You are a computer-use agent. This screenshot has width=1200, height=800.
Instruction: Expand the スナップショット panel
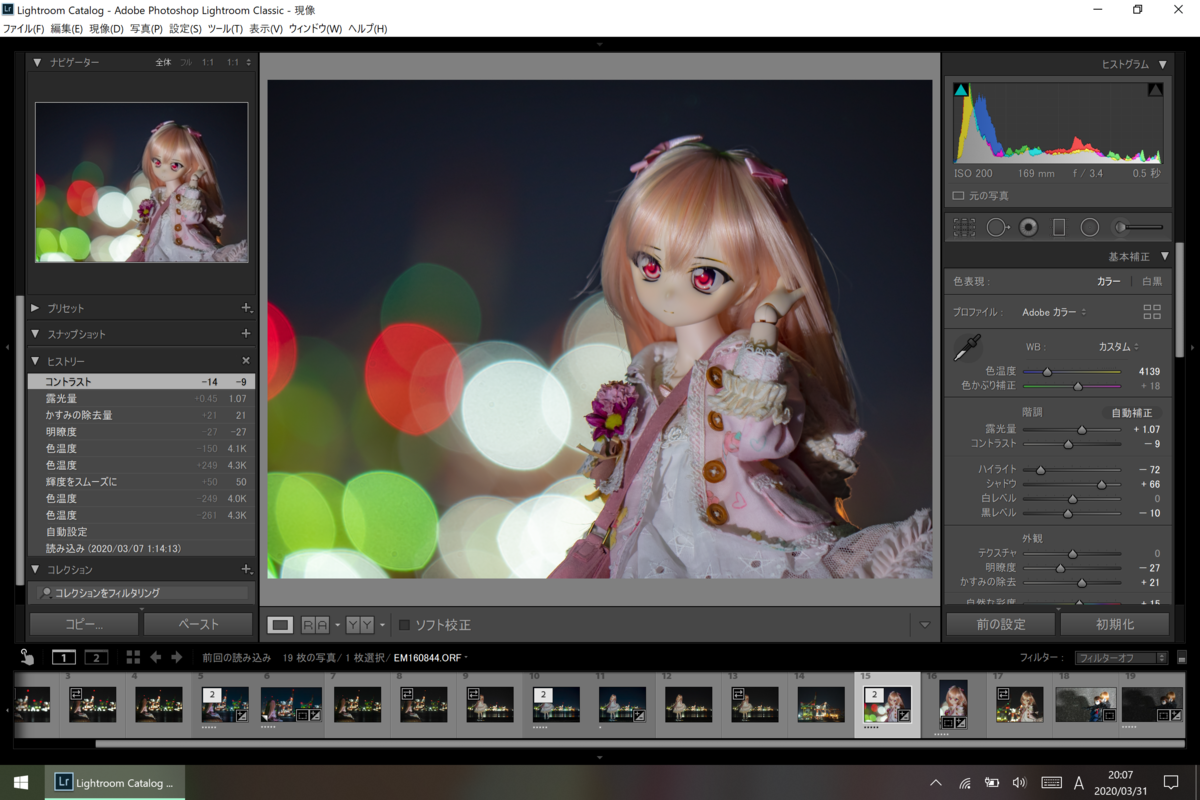pos(36,334)
